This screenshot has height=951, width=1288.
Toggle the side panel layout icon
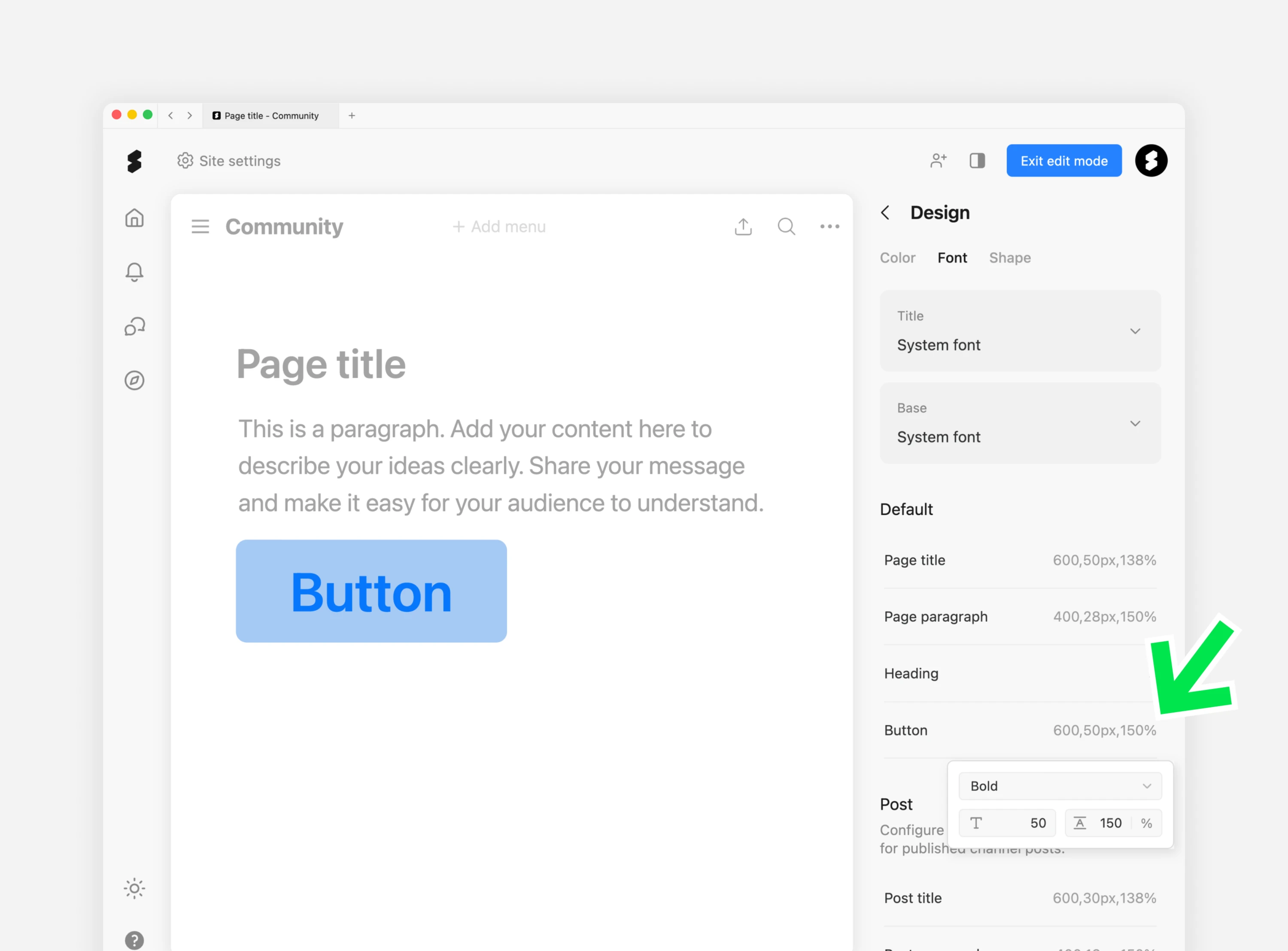pos(977,161)
